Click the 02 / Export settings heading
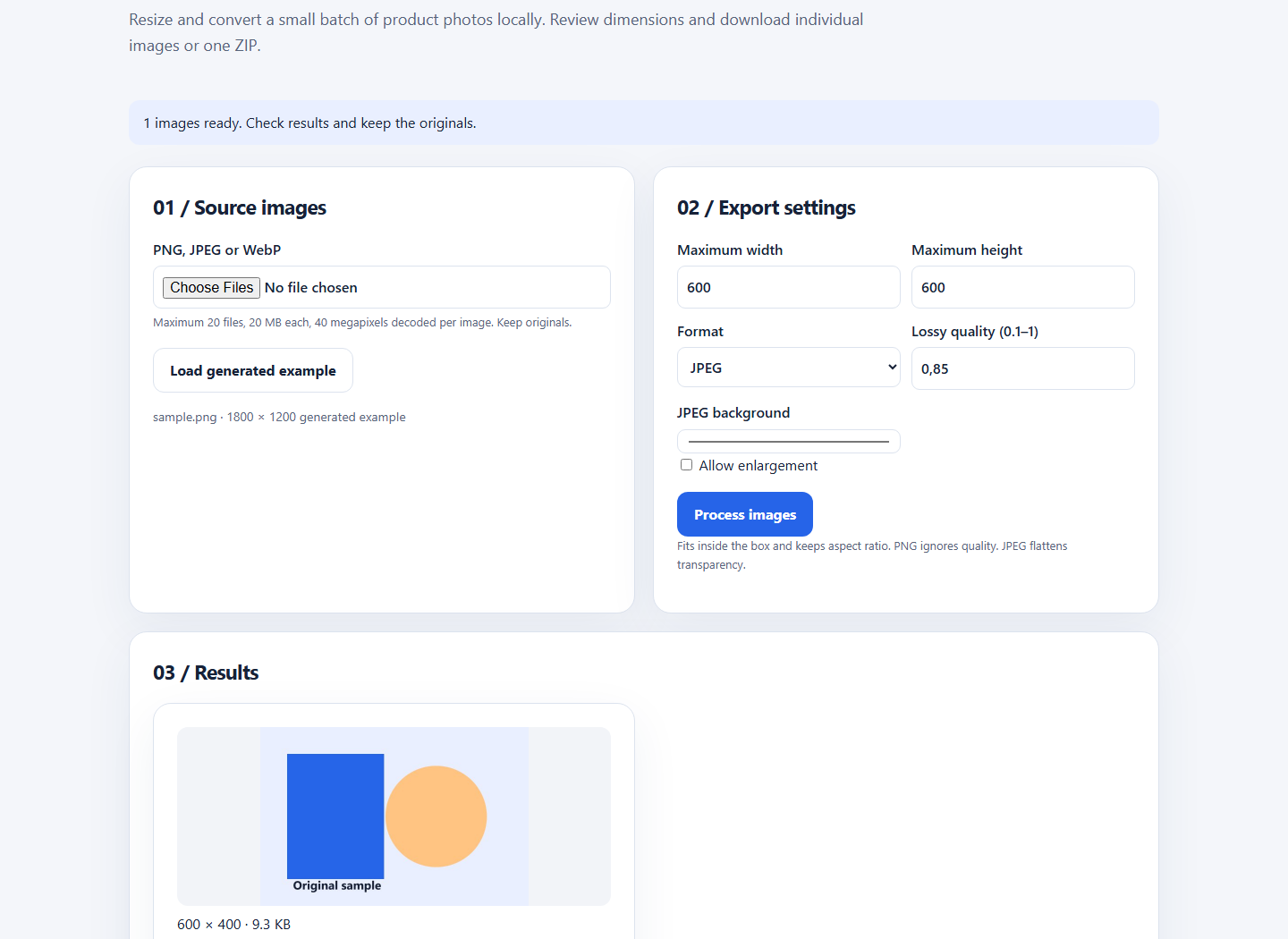Screen dimensions: 1288x939 pyautogui.click(x=767, y=207)
